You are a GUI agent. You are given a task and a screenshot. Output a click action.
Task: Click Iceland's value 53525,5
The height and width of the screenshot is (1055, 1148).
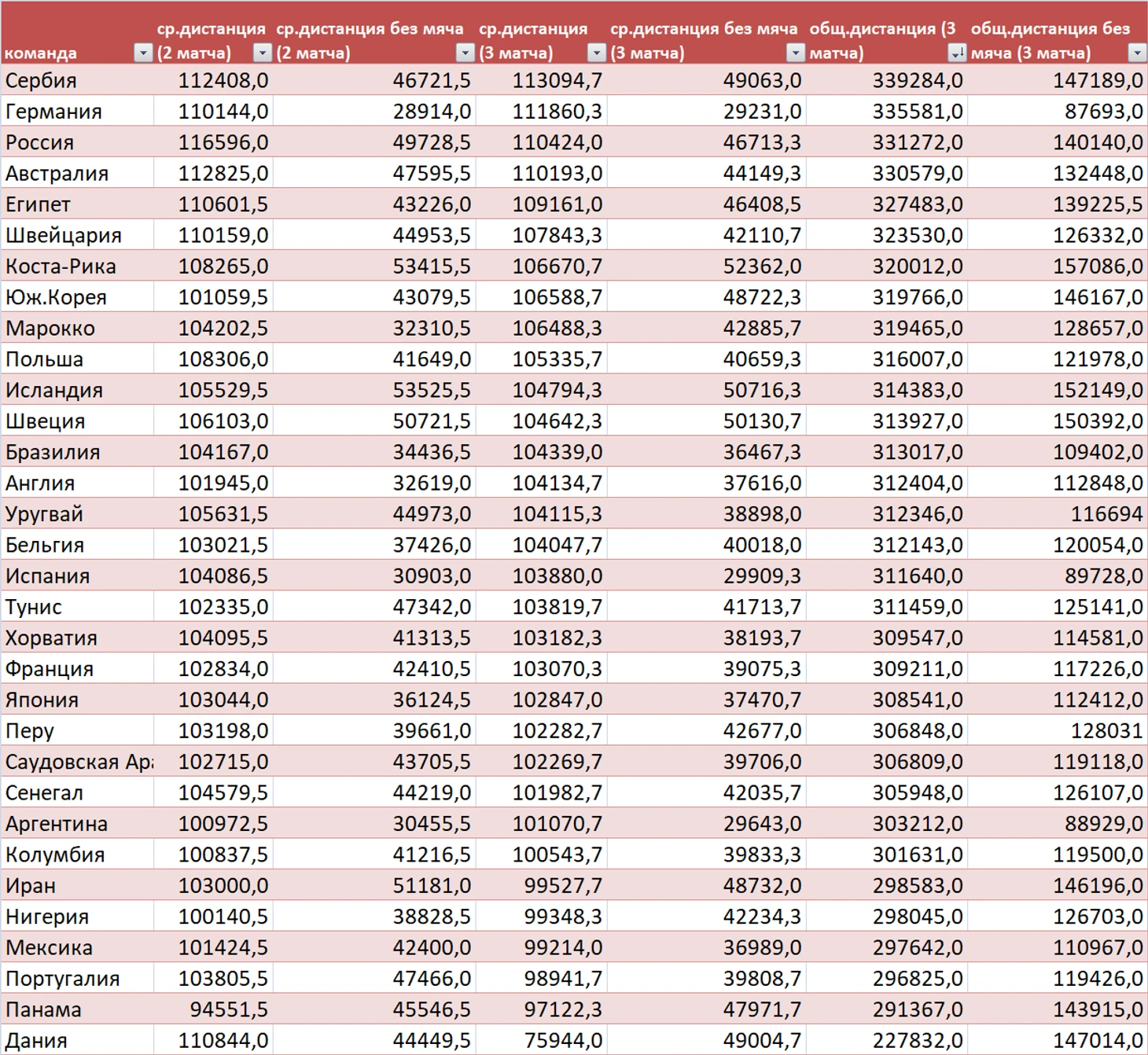432,390
